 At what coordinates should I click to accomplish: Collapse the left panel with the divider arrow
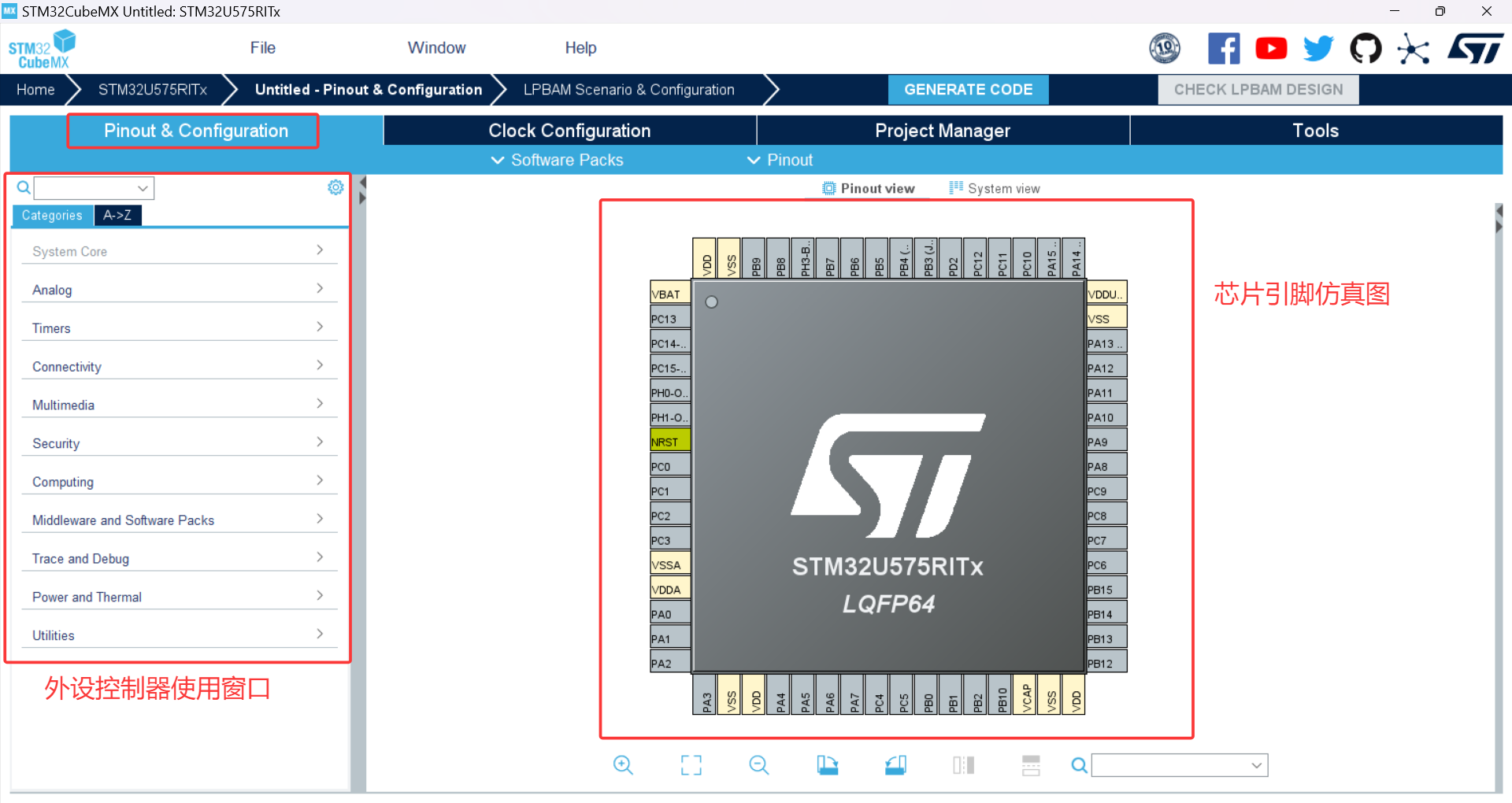click(x=363, y=183)
